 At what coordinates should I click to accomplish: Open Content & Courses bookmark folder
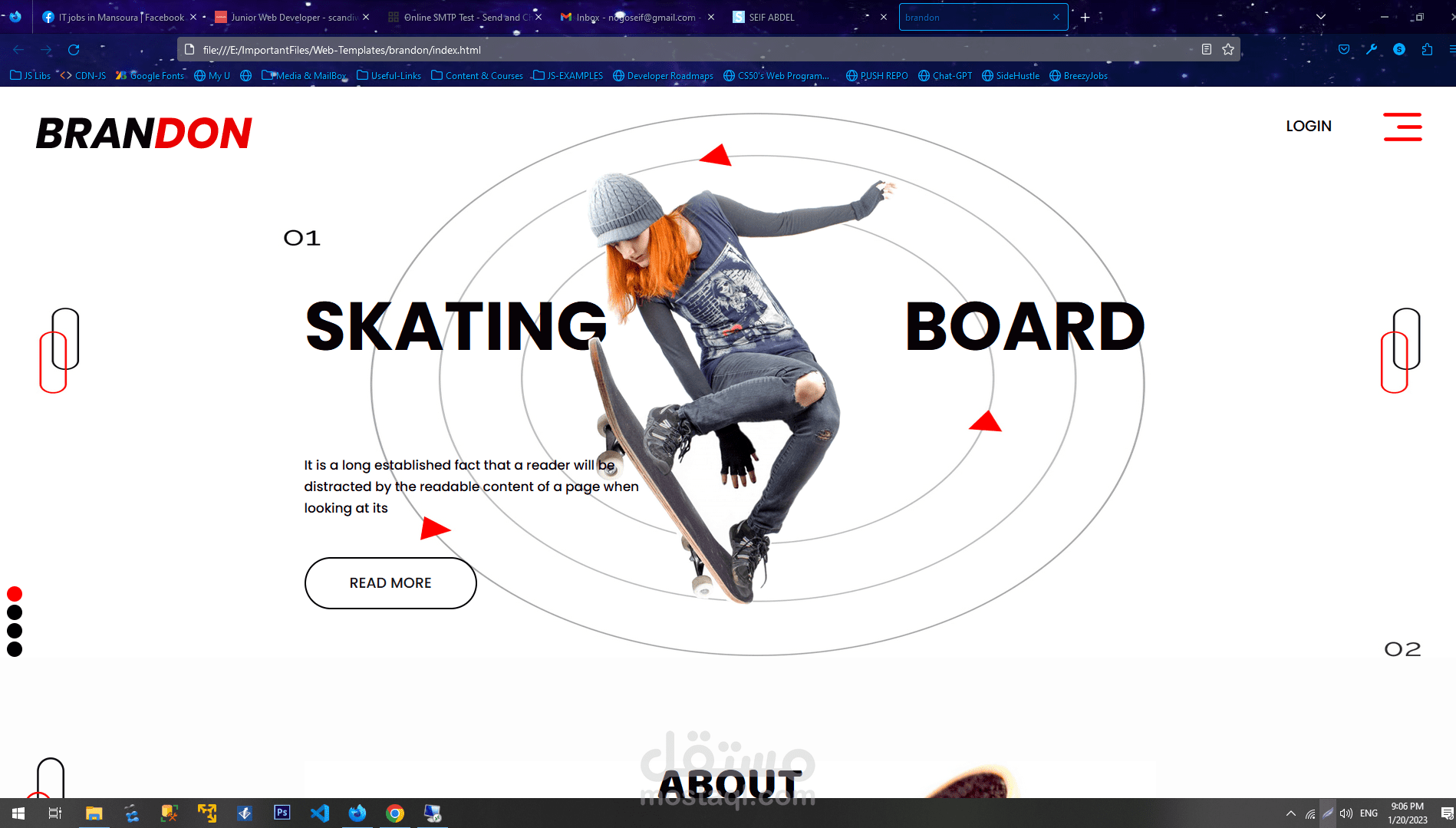[x=477, y=75]
